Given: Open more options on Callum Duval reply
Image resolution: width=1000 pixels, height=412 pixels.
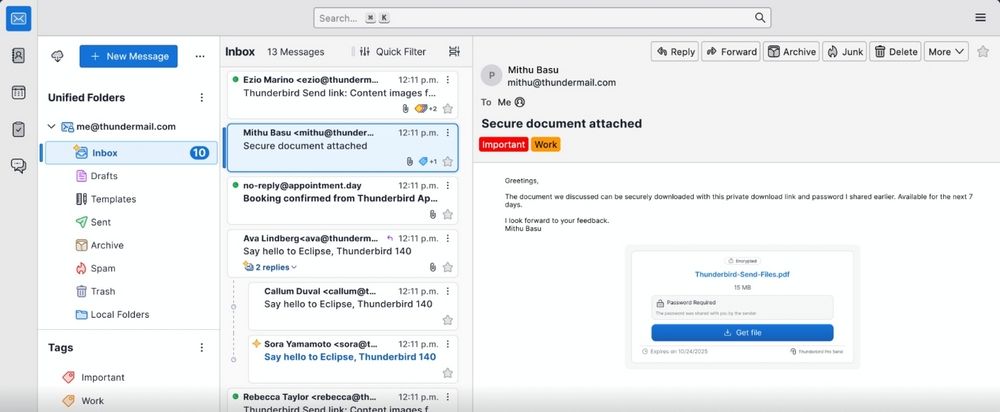Looking at the screenshot, I should tap(448, 291).
